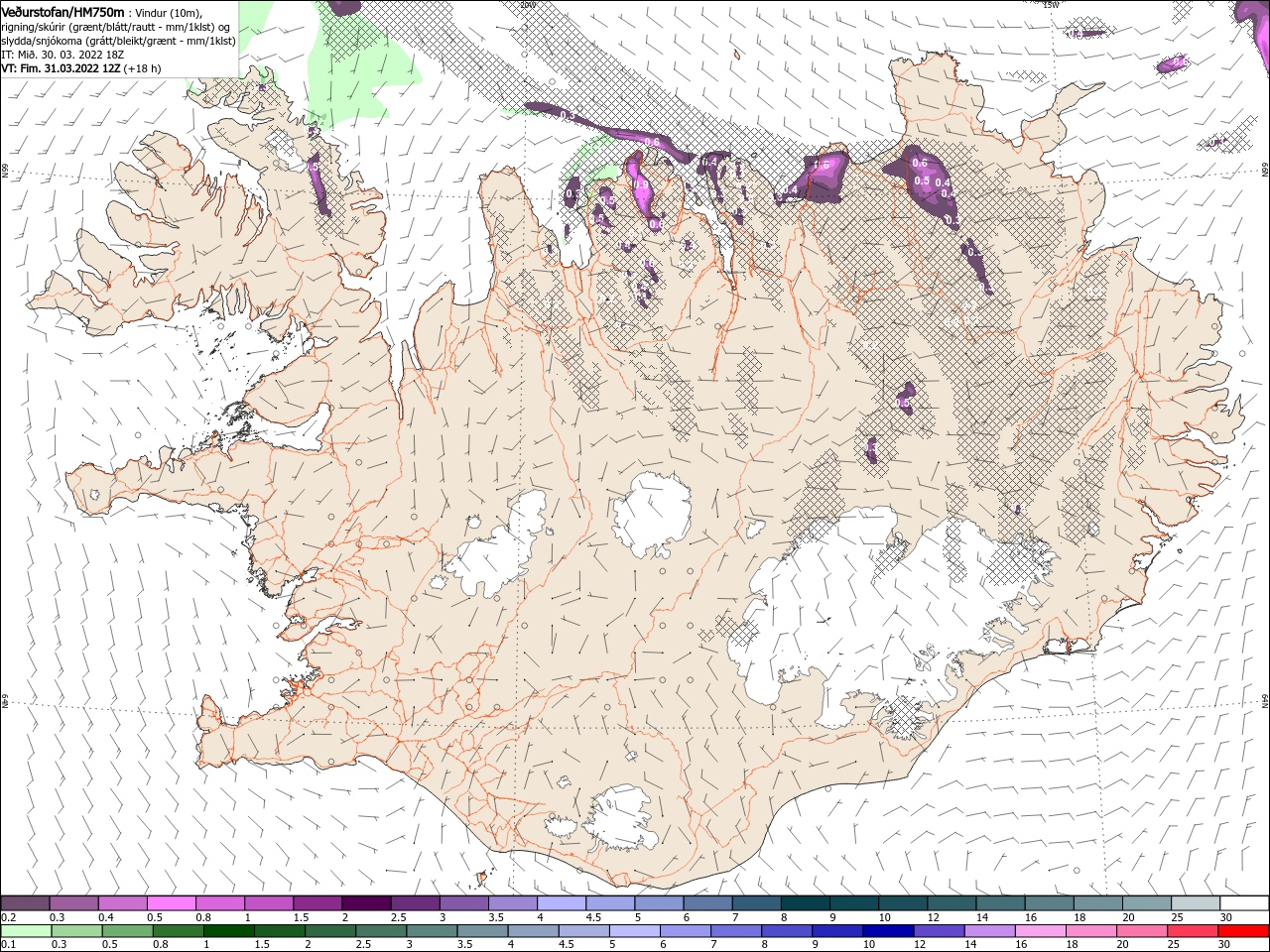Select the upper scale swatch between 0.3 and 0.4

[x=73, y=902]
